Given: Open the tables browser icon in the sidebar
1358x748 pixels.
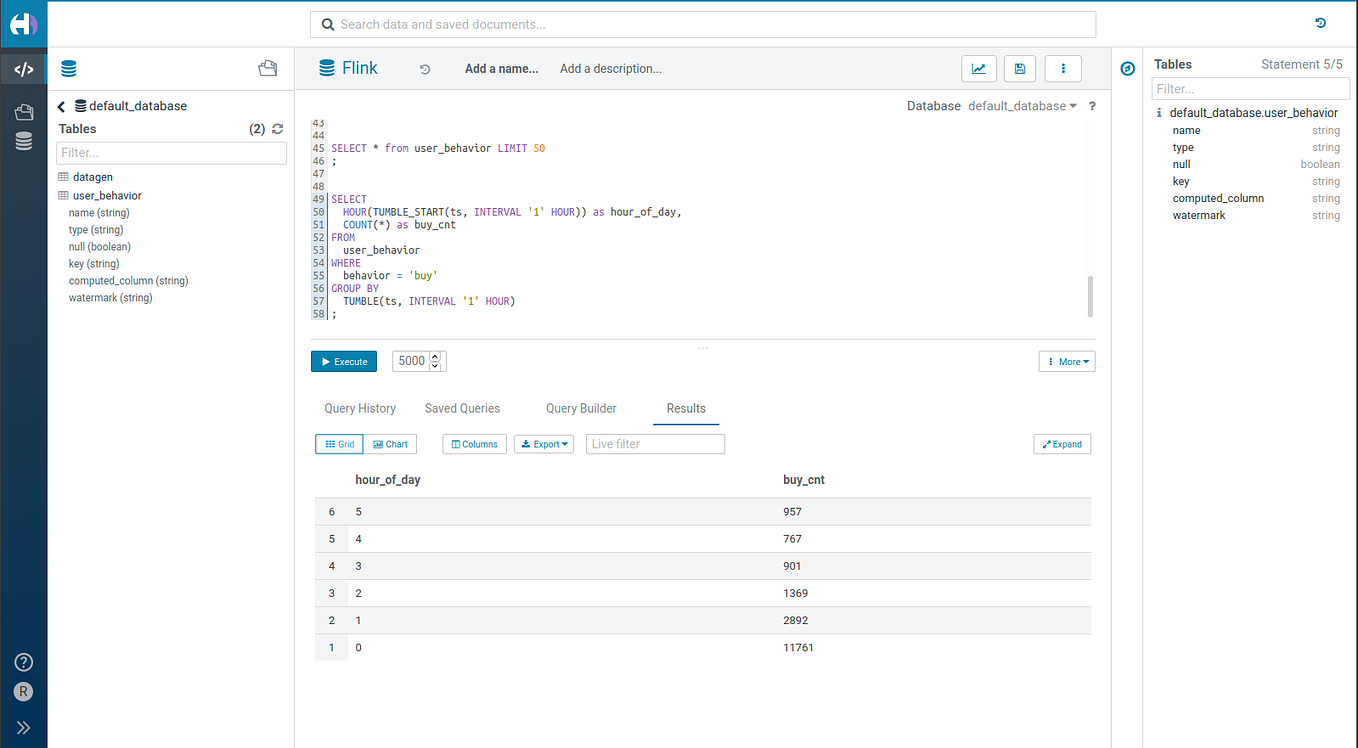Looking at the screenshot, I should click(22, 141).
